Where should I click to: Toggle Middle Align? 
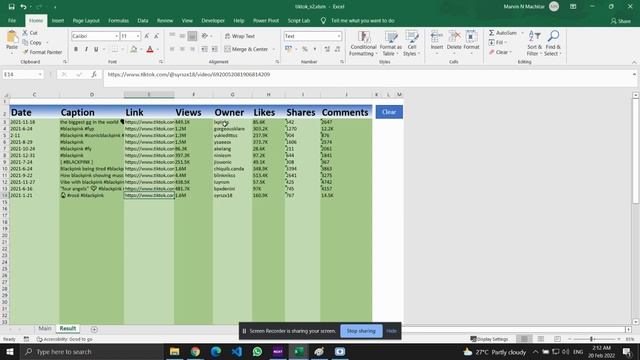(182, 36)
